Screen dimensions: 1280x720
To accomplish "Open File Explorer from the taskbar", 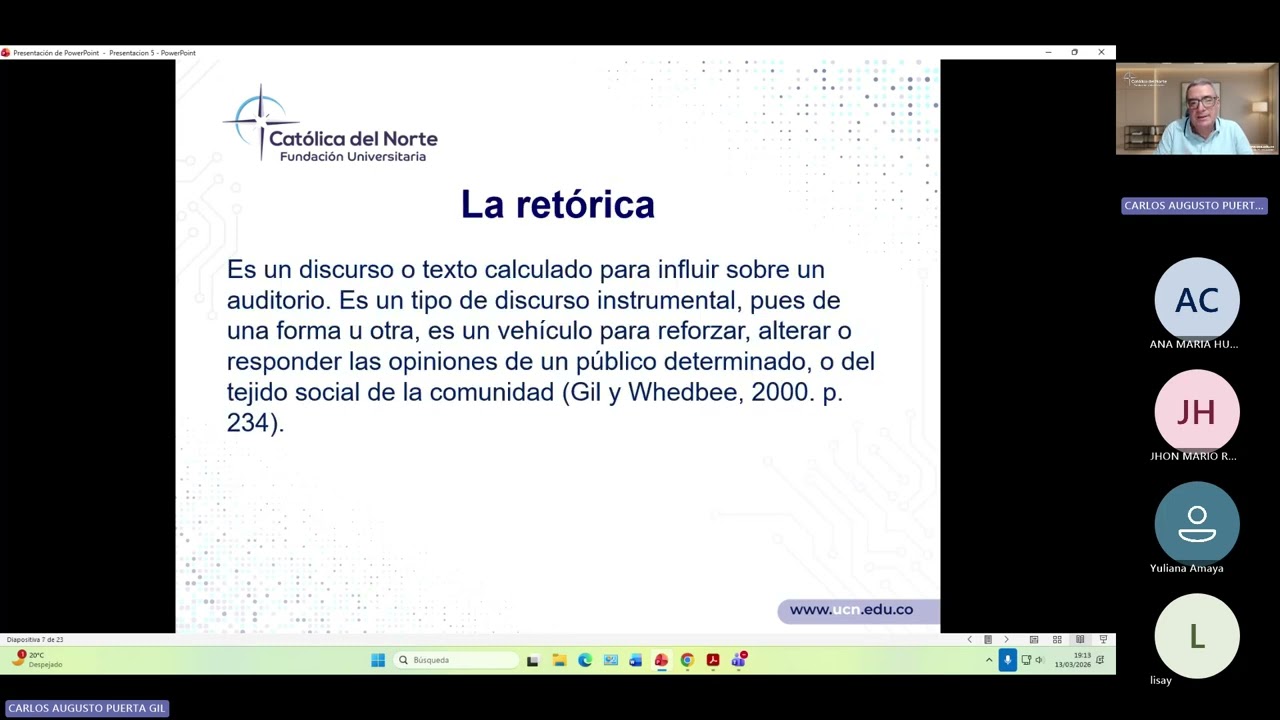I will [x=559, y=660].
